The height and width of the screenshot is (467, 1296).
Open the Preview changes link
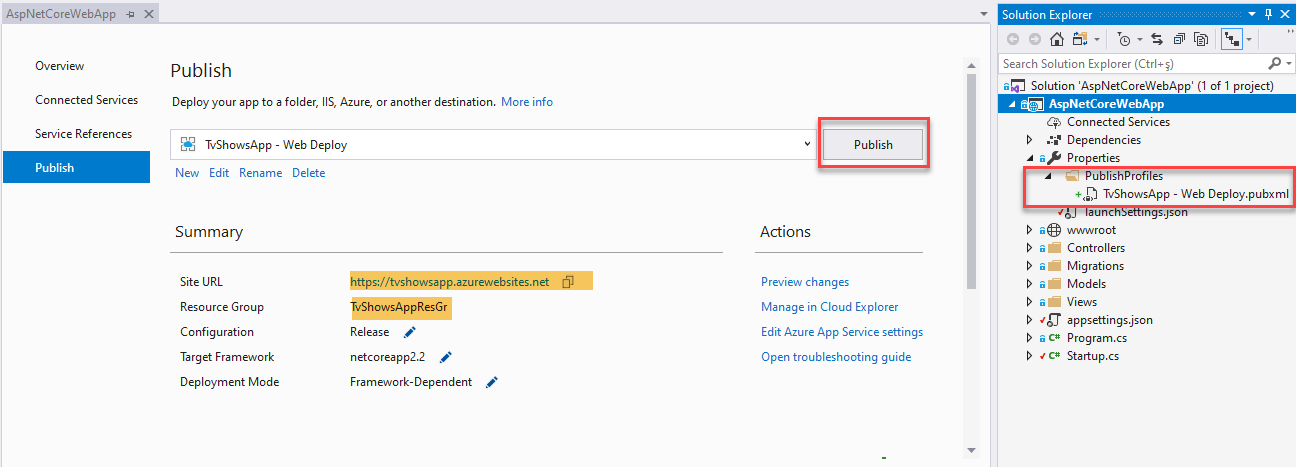(805, 282)
